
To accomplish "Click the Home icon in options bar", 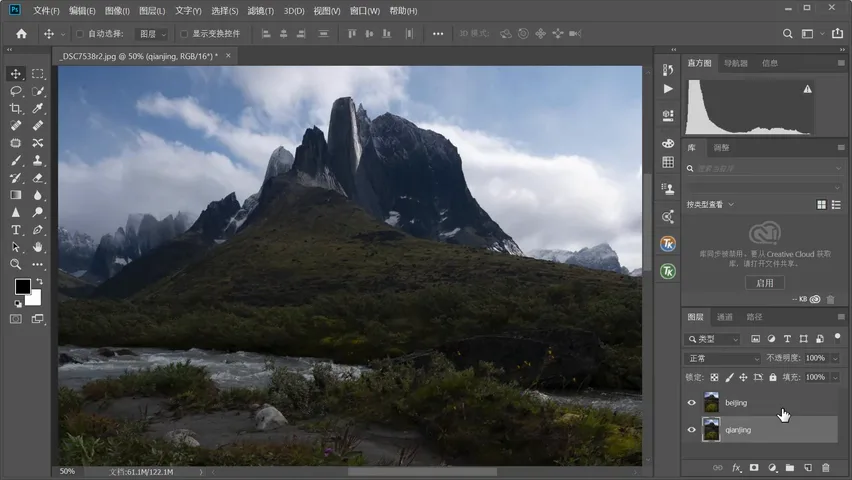I will (21, 34).
